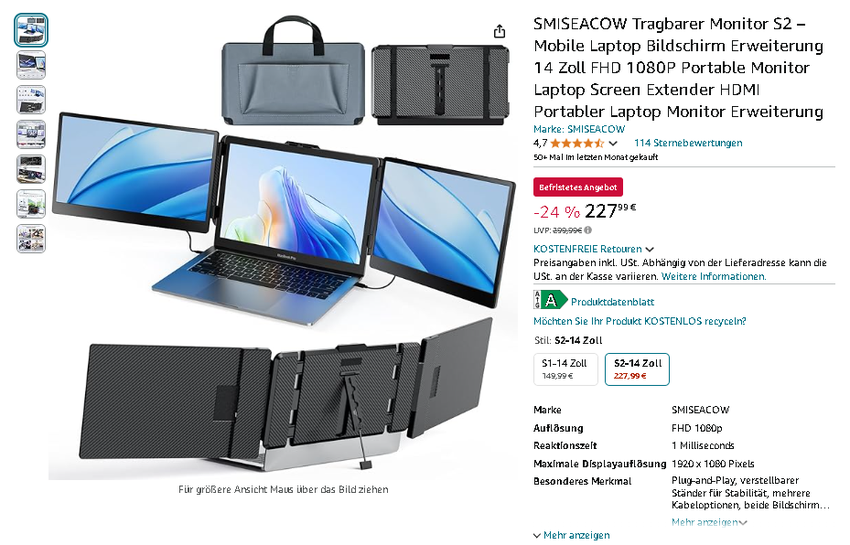
Task: Expand the rating dropdown arrow beside 4,7
Action: [x=613, y=144]
